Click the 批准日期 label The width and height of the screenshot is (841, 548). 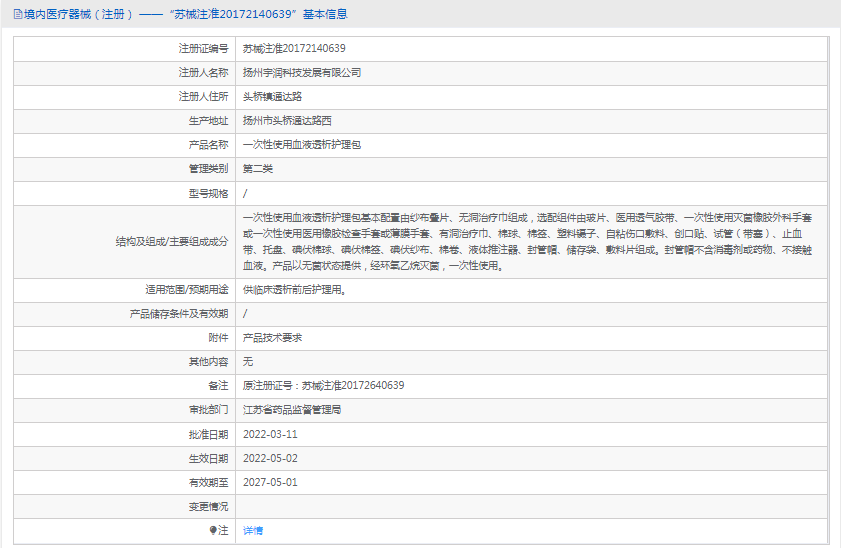click(208, 434)
